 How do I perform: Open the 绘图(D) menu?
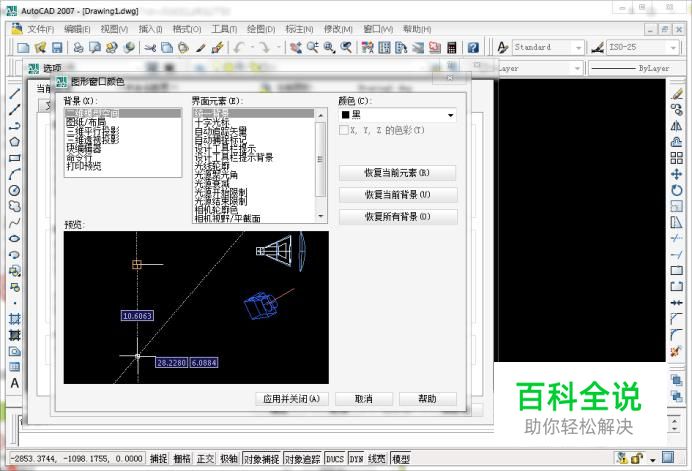[261, 29]
